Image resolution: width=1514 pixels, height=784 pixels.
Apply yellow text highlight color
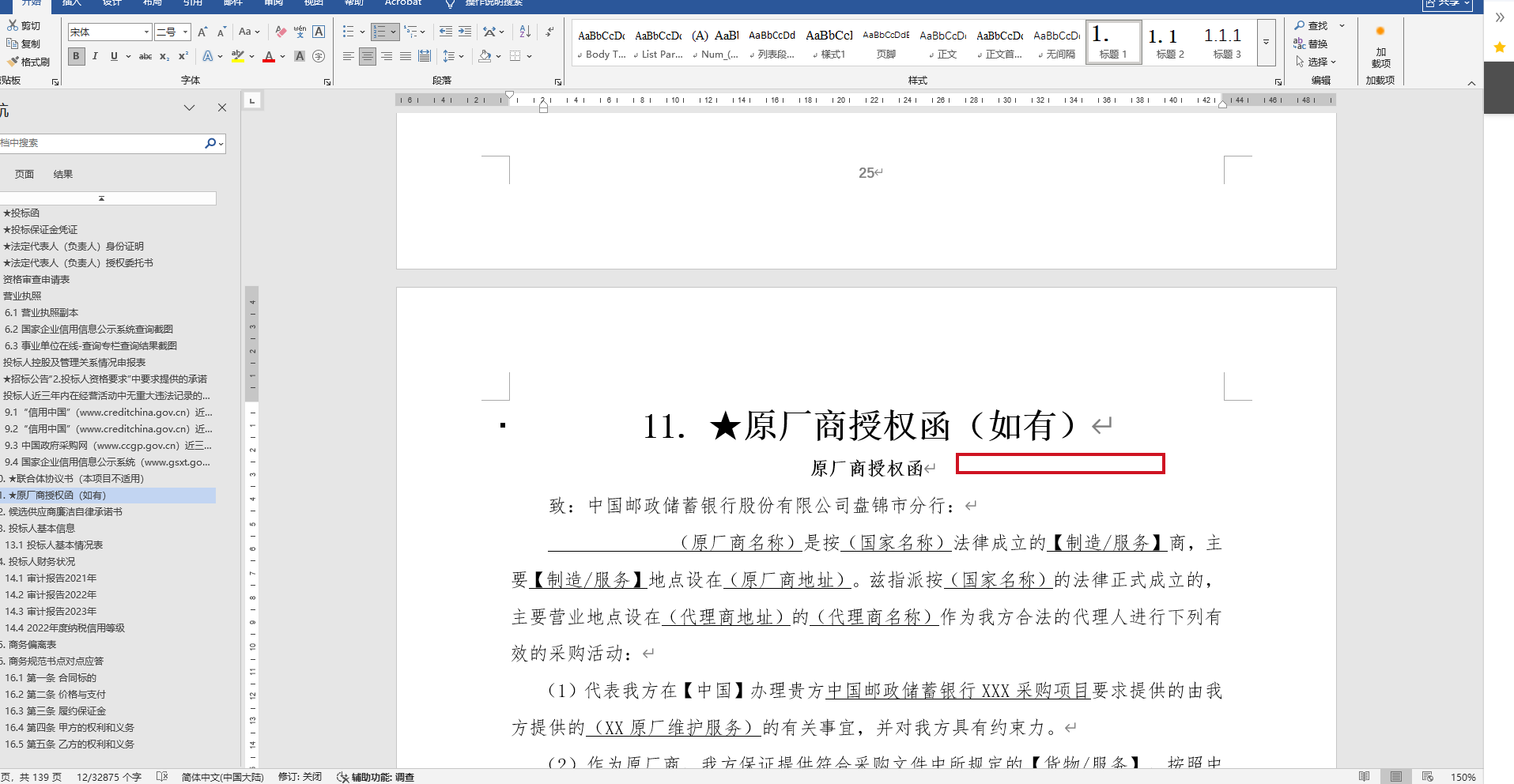pos(237,56)
